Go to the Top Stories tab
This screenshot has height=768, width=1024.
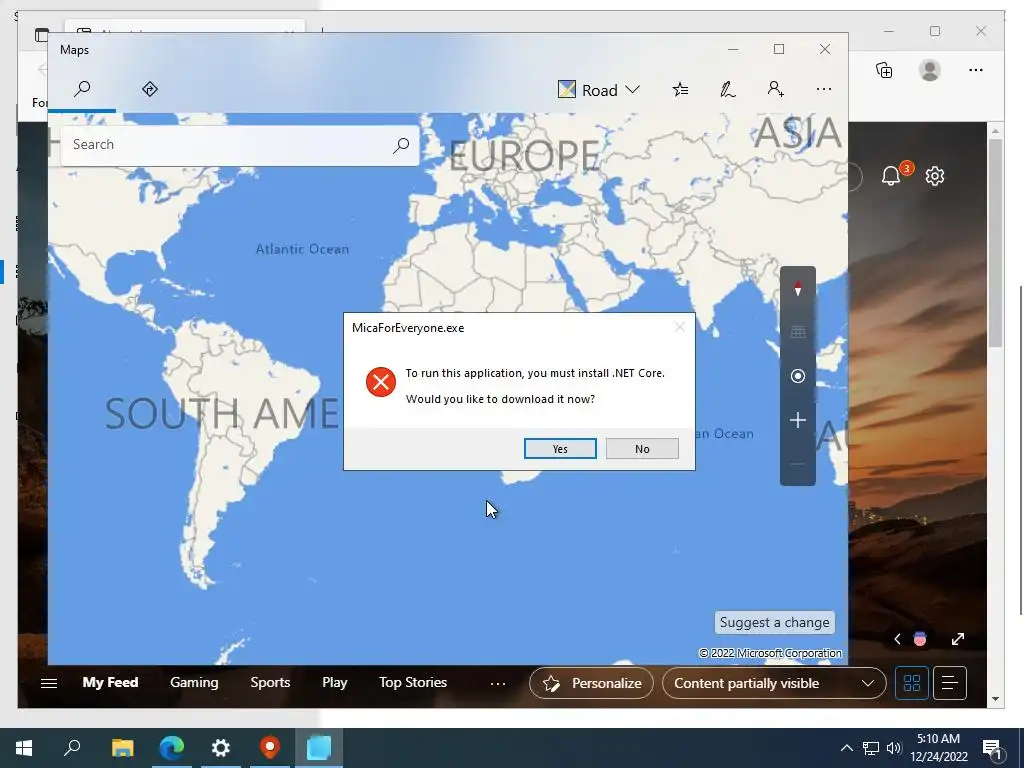(x=413, y=682)
